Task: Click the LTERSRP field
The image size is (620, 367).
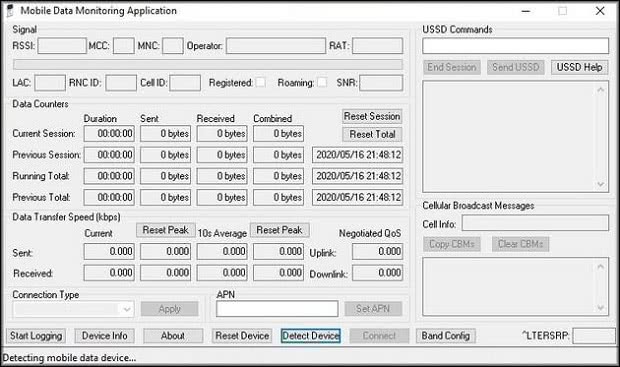Action: (x=594, y=336)
